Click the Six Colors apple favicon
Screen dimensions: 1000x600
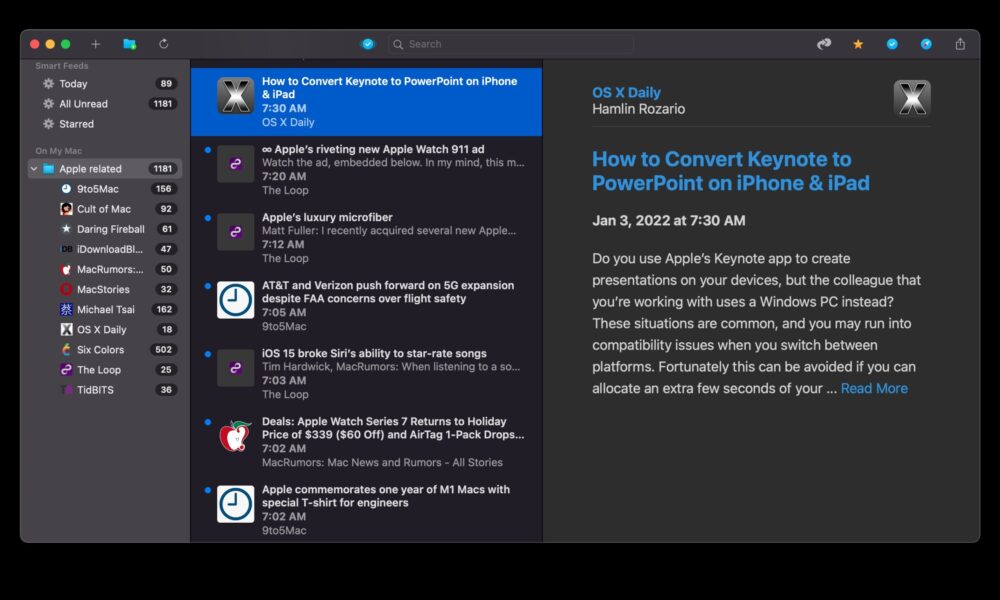66,349
